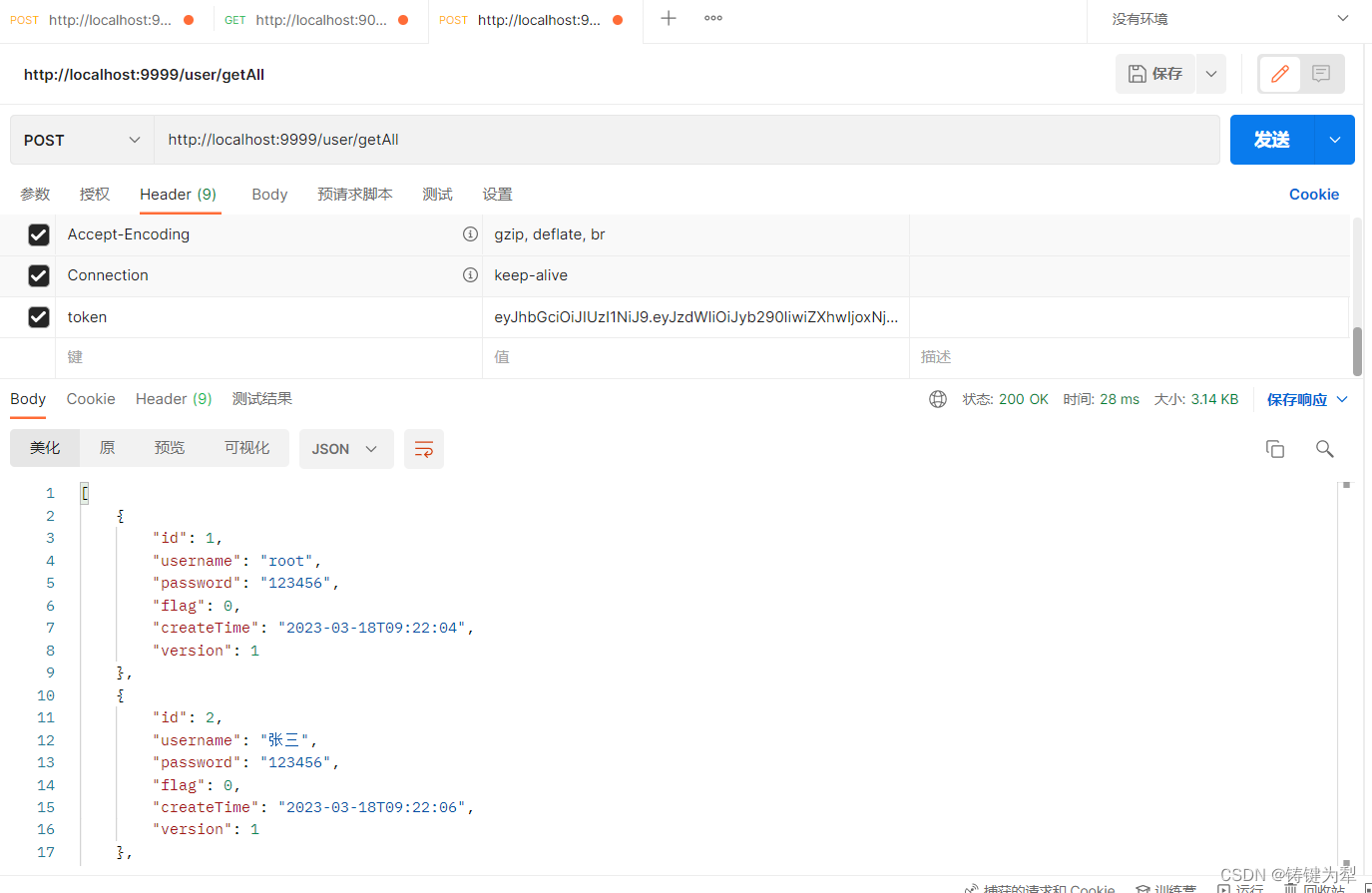Click the 大小: 3.14 KB text
This screenshot has height=893, width=1372.
click(1196, 399)
